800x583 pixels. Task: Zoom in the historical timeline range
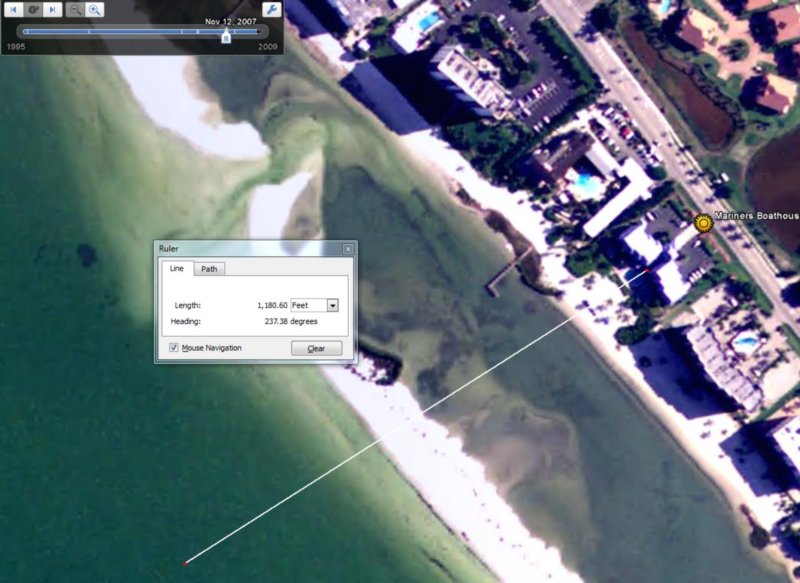tap(94, 9)
